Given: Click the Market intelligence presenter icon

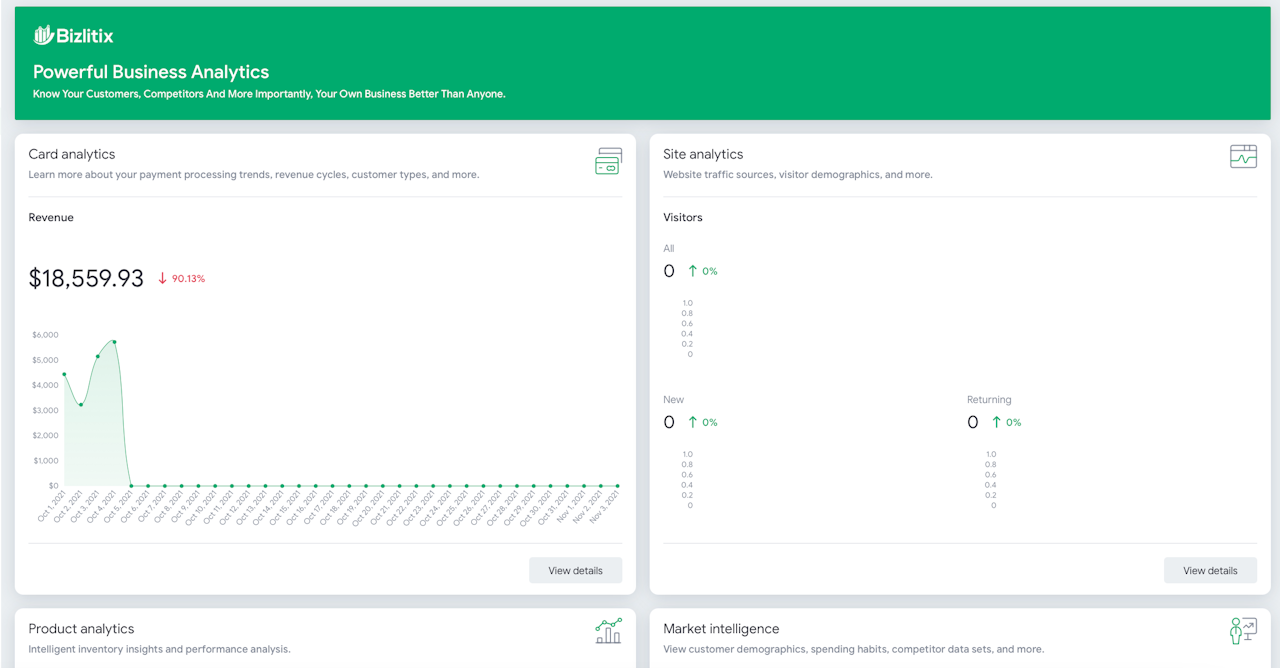Looking at the screenshot, I should click(1243, 630).
